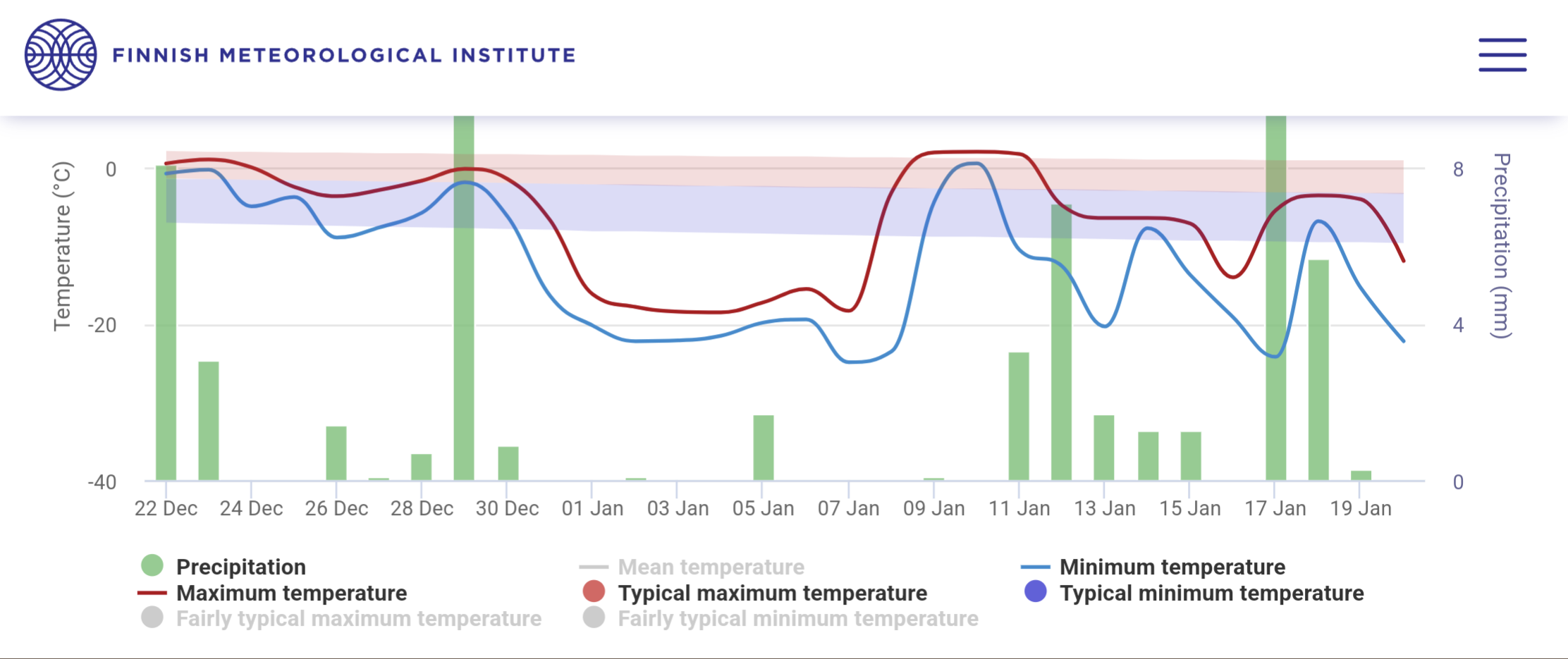
Task: Open the hamburger menu
Action: [x=1502, y=55]
